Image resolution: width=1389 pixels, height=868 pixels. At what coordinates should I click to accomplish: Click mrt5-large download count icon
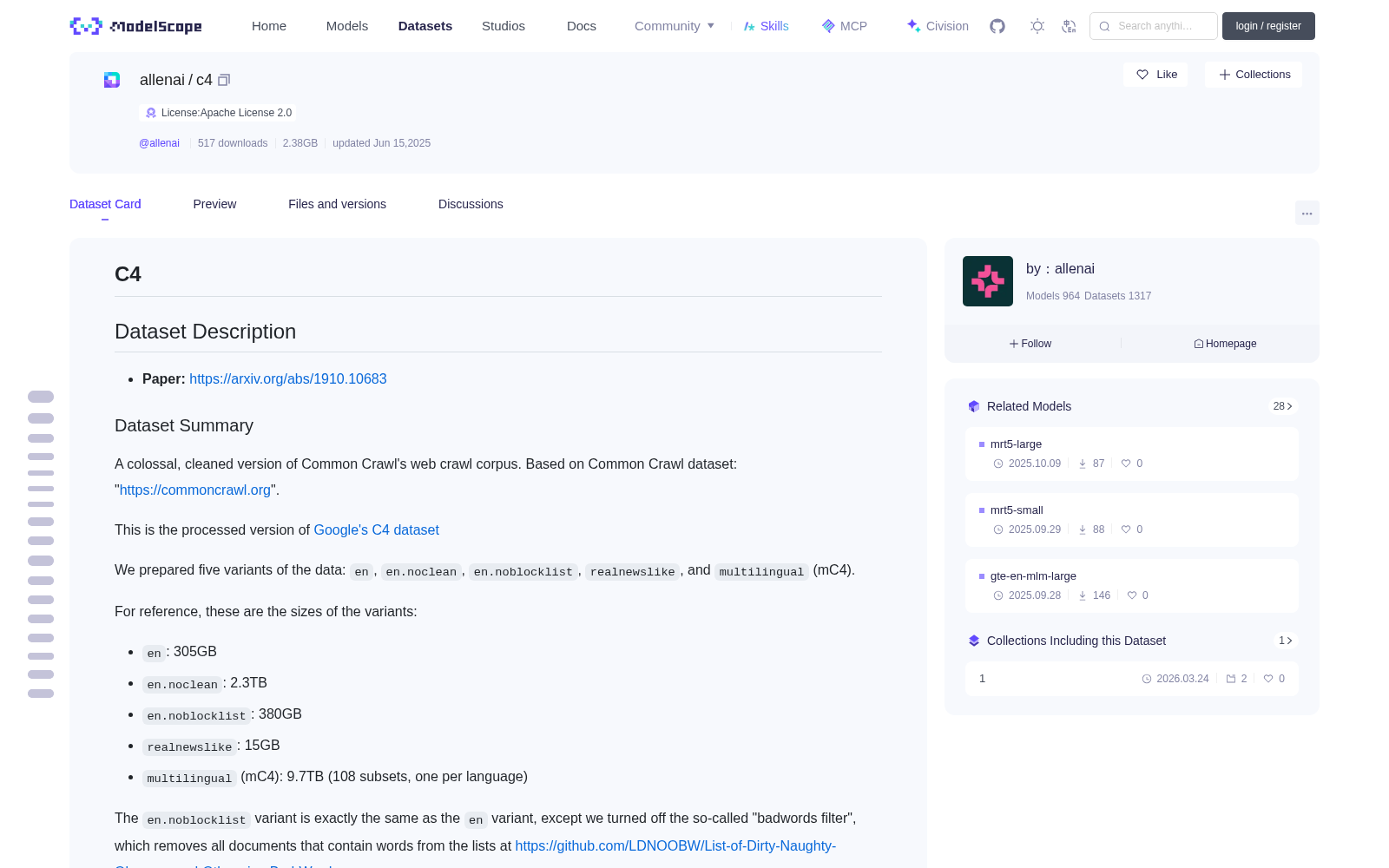click(1083, 464)
